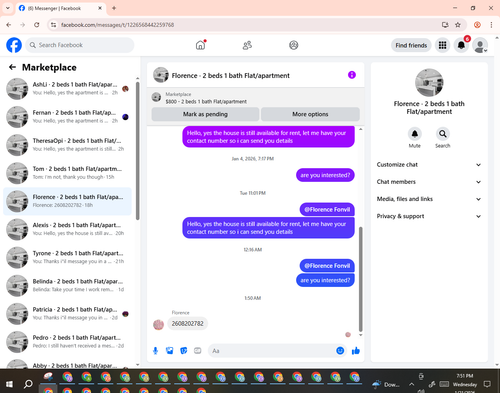Choose a sticker icon
This screenshot has width=500, height=393.
[184, 351]
